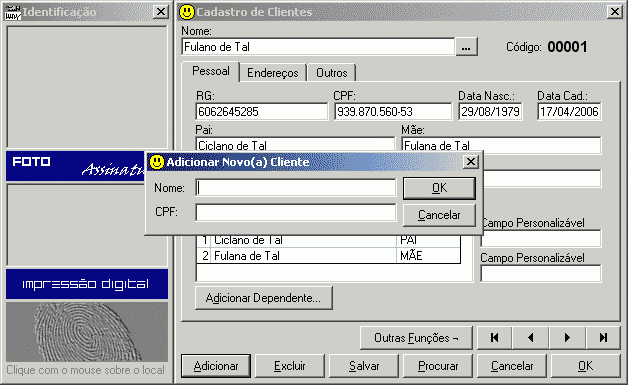This screenshot has width=628, height=385.
Task: Click the empty photo area in Identificação
Action: pos(87,87)
